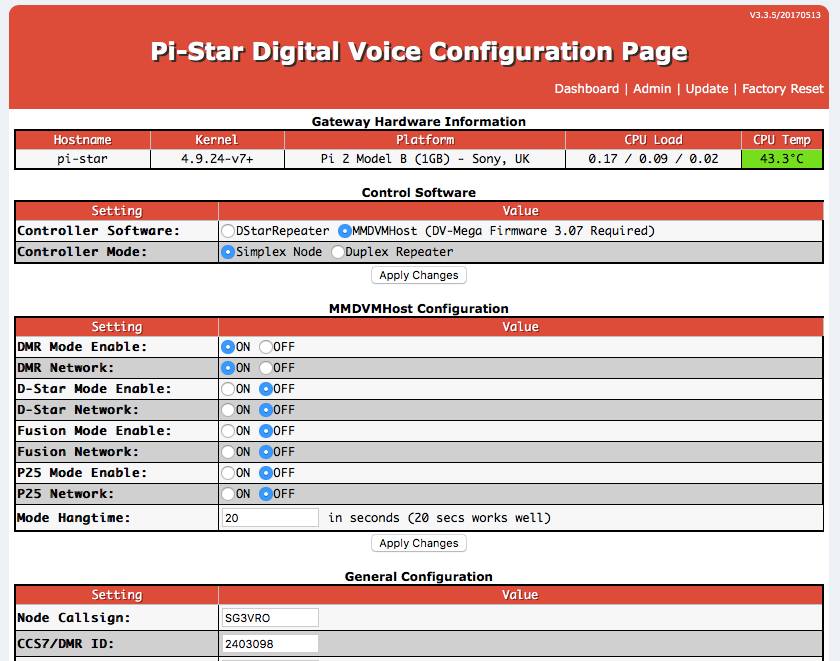The height and width of the screenshot is (661, 840).
Task: Set Fusion Network to OFF
Action: coord(266,452)
